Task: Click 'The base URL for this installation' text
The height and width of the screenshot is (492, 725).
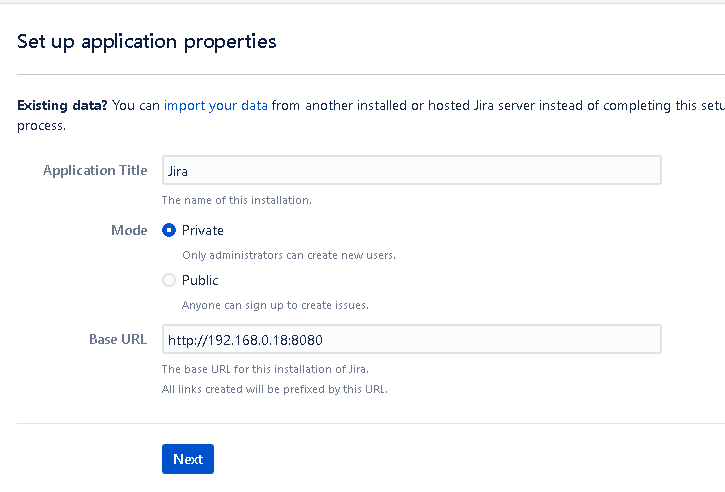Action: [247, 369]
